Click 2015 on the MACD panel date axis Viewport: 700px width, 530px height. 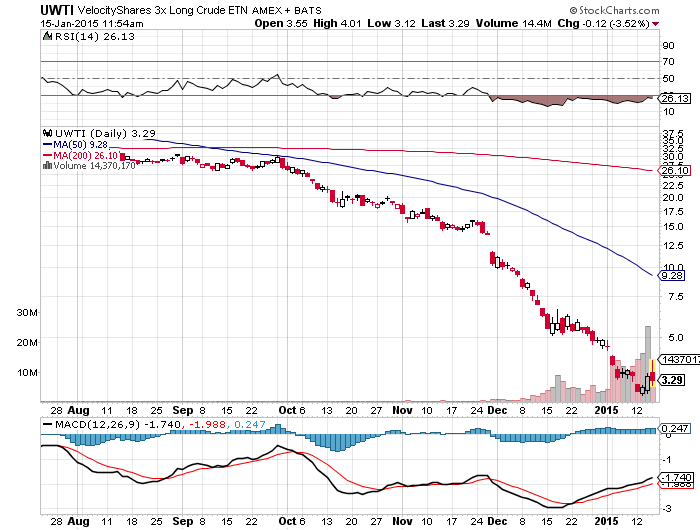pyautogui.click(x=607, y=521)
